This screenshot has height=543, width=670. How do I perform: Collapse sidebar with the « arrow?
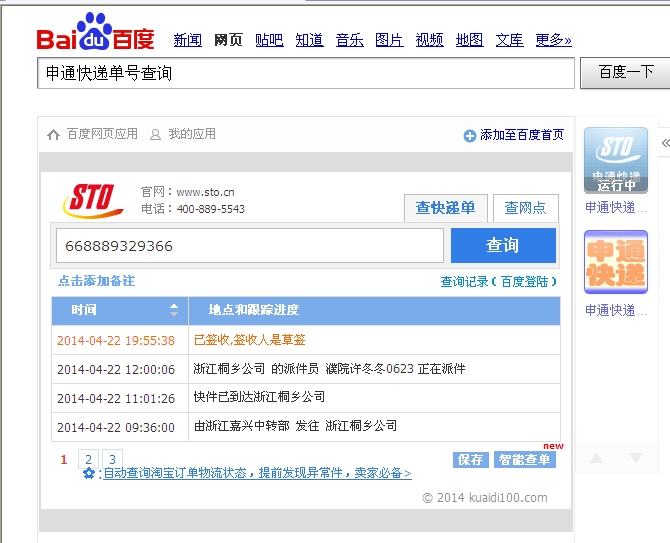click(x=665, y=143)
